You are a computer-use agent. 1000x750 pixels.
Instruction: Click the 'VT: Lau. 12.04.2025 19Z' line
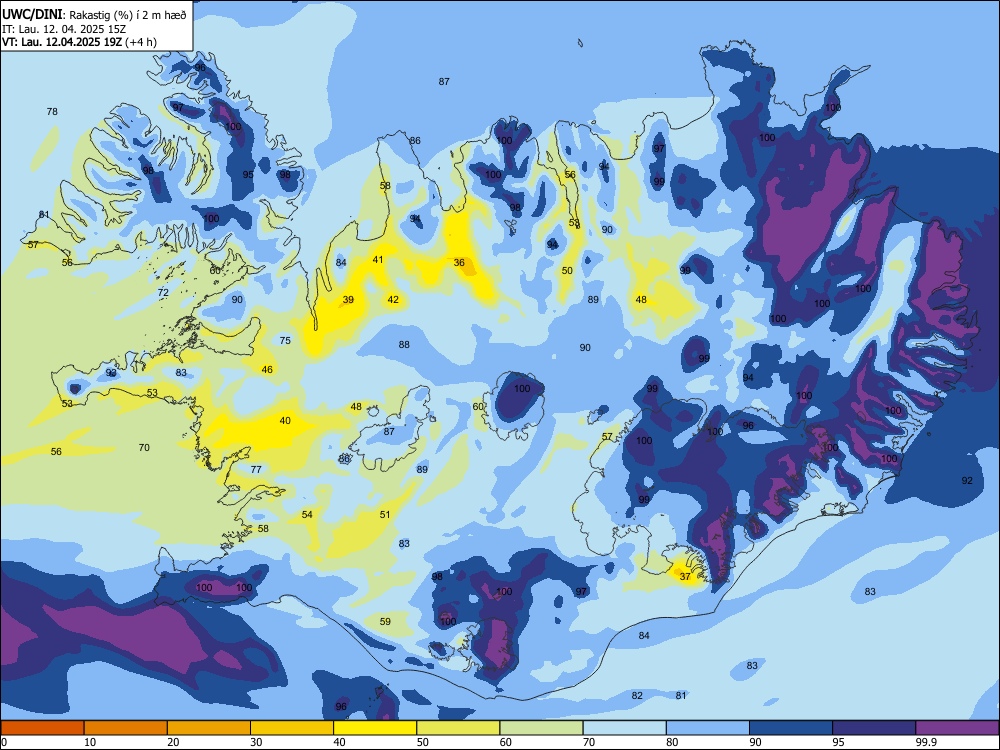(62, 42)
